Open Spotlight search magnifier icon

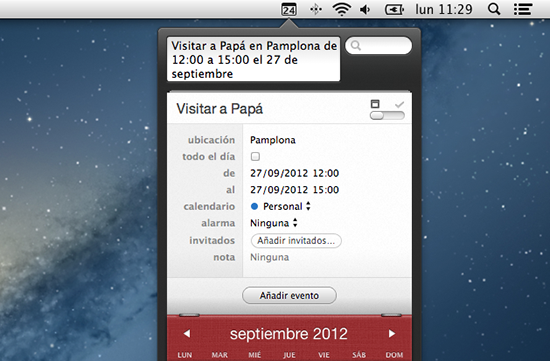(x=494, y=9)
